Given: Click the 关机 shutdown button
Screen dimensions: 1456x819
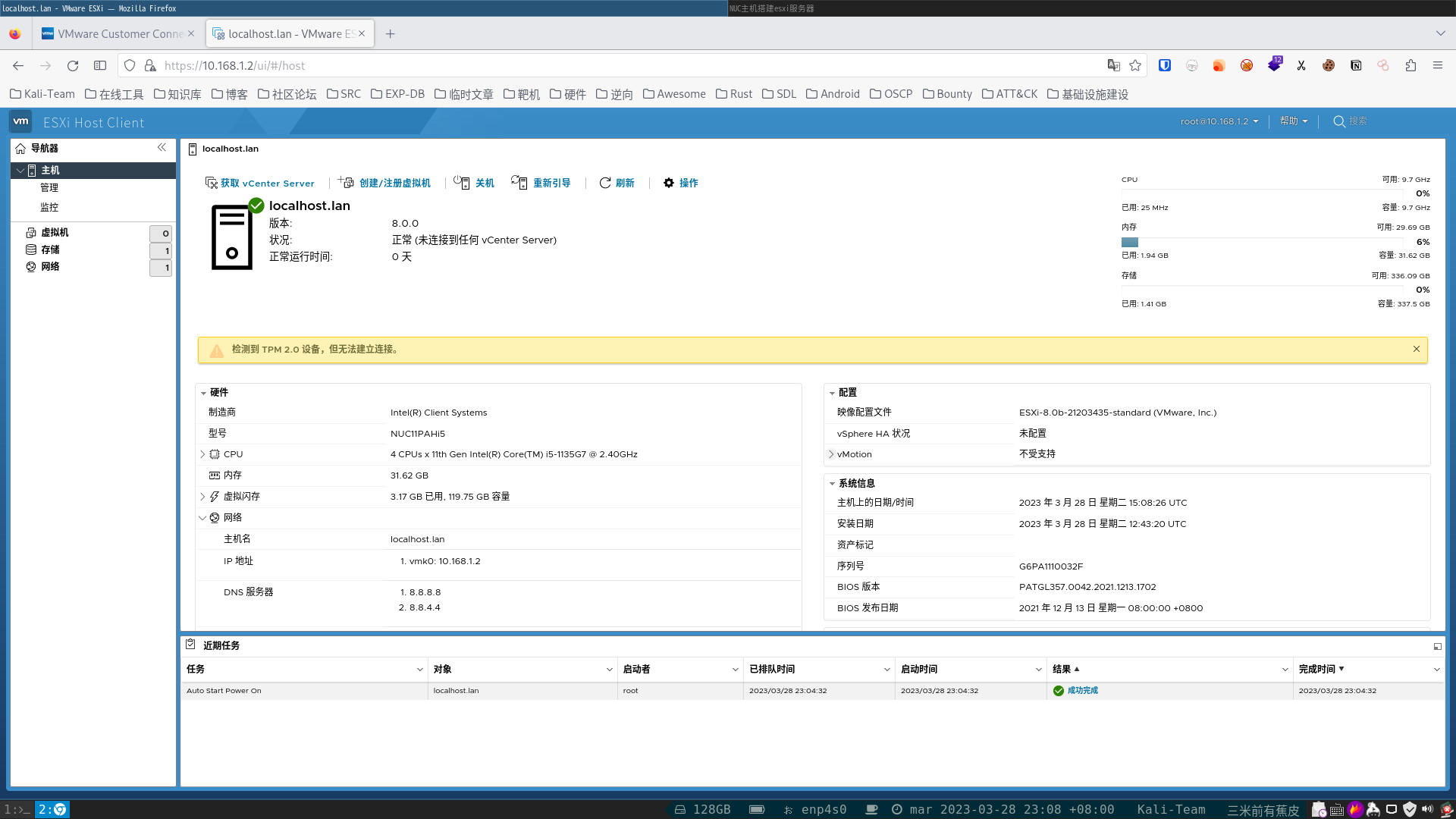Looking at the screenshot, I should [474, 183].
